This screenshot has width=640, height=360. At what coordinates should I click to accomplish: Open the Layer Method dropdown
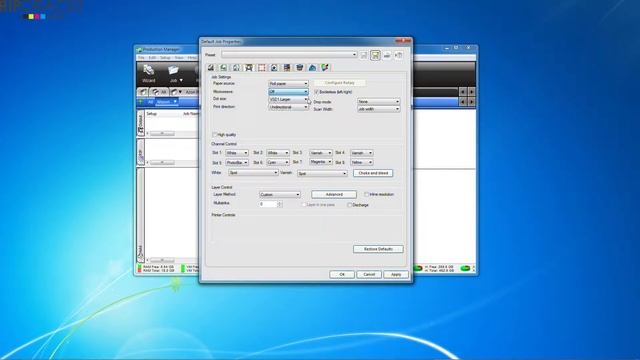280,195
